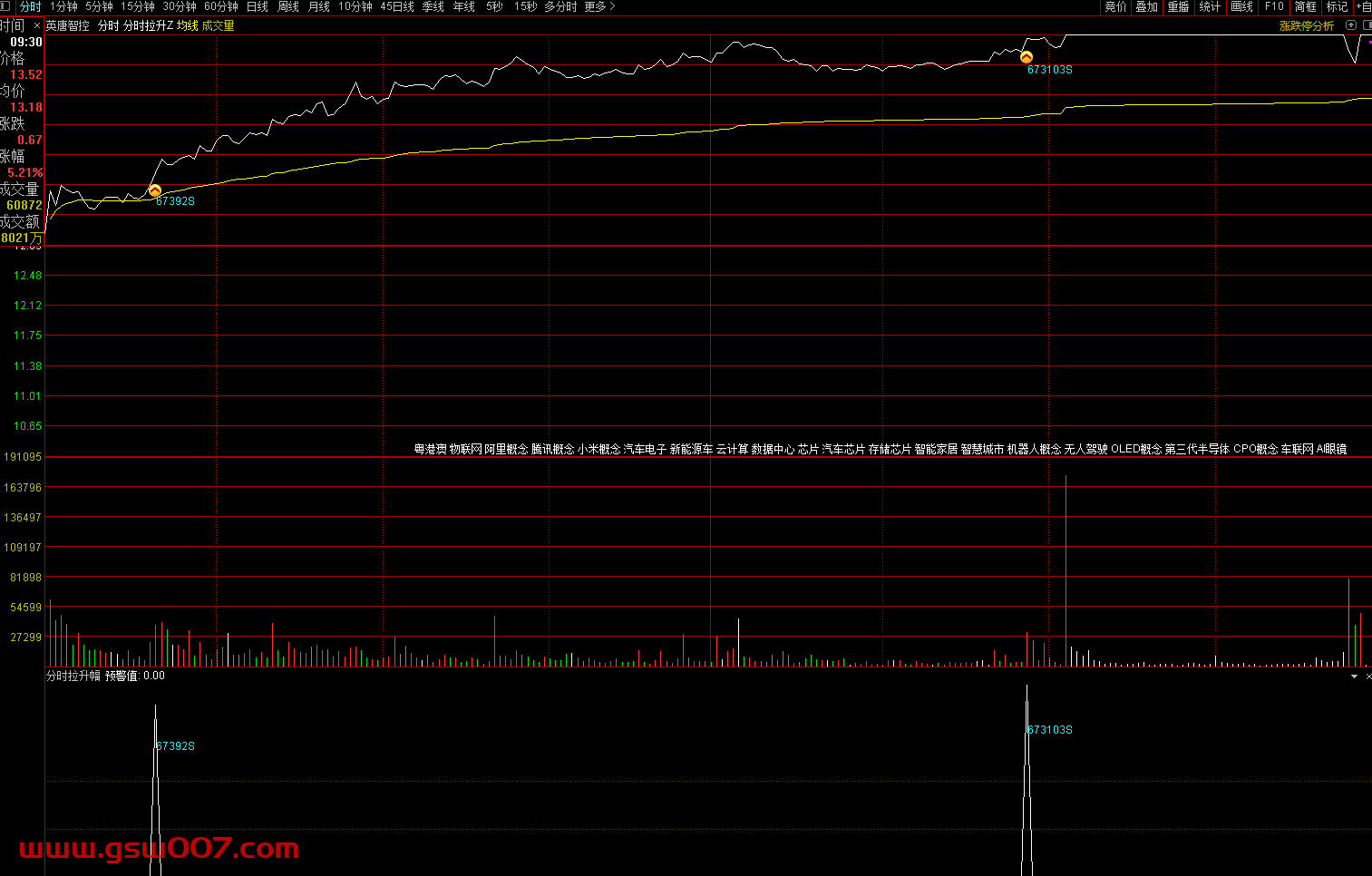Click the first orange signal marker labeled 67392S
This screenshot has width=1372, height=876.
point(155,190)
